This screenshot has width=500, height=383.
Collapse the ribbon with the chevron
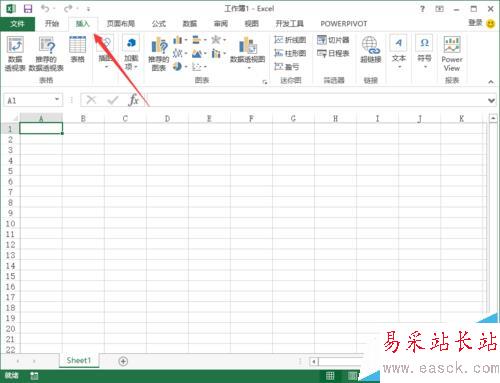[491, 82]
